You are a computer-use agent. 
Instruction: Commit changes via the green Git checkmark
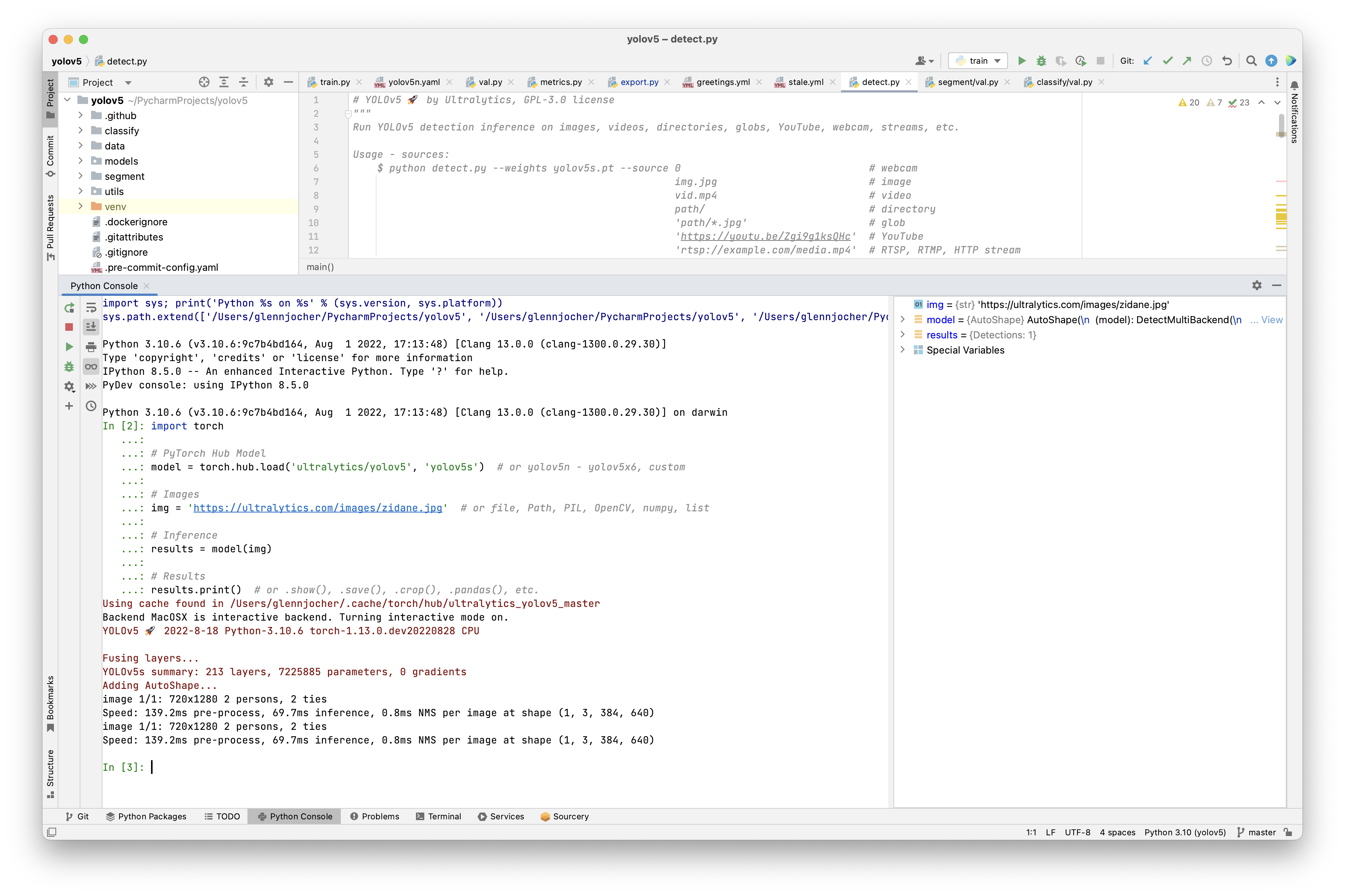click(1167, 61)
